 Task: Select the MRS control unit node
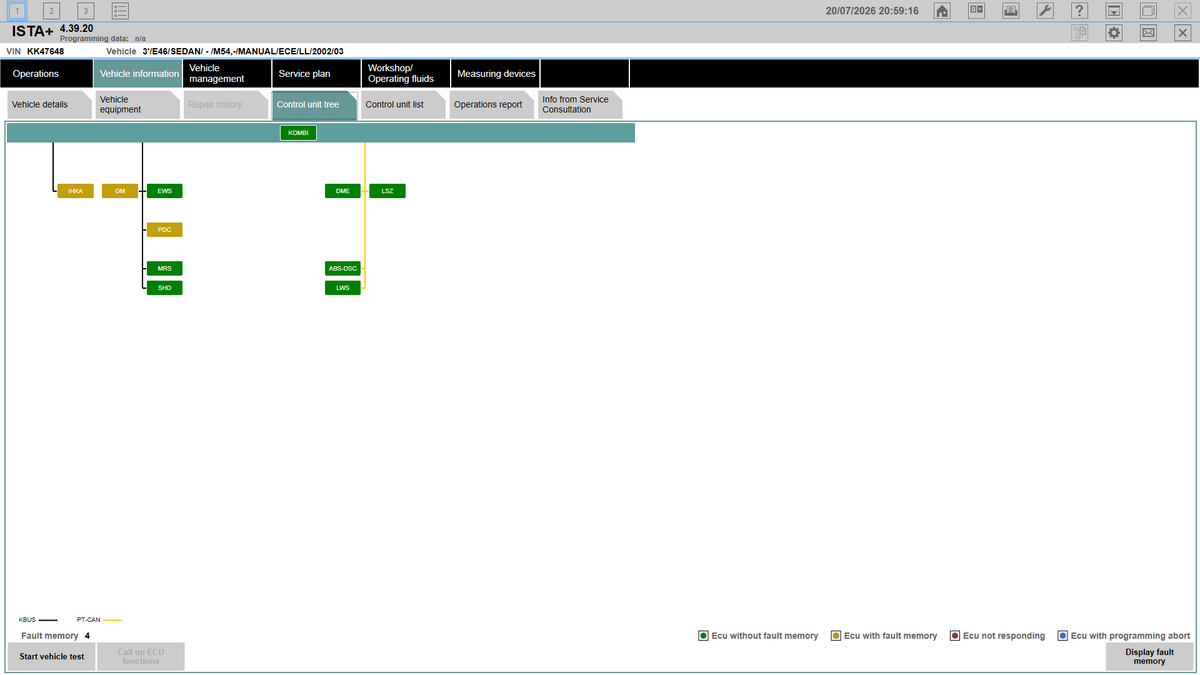coord(165,268)
